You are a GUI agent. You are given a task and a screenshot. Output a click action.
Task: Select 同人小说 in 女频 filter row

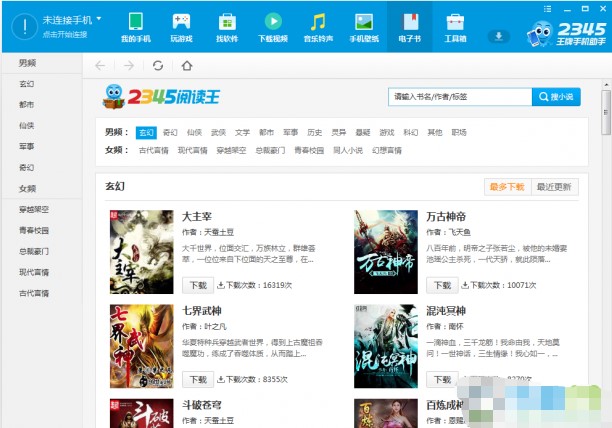tap(348, 150)
